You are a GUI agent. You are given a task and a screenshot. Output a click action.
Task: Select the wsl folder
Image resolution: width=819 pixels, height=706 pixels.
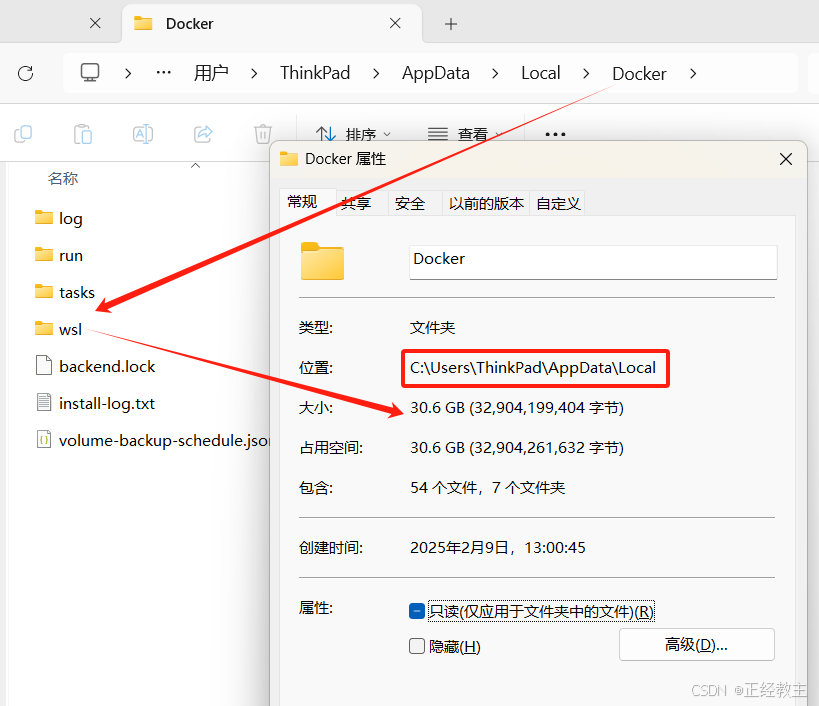[58, 330]
